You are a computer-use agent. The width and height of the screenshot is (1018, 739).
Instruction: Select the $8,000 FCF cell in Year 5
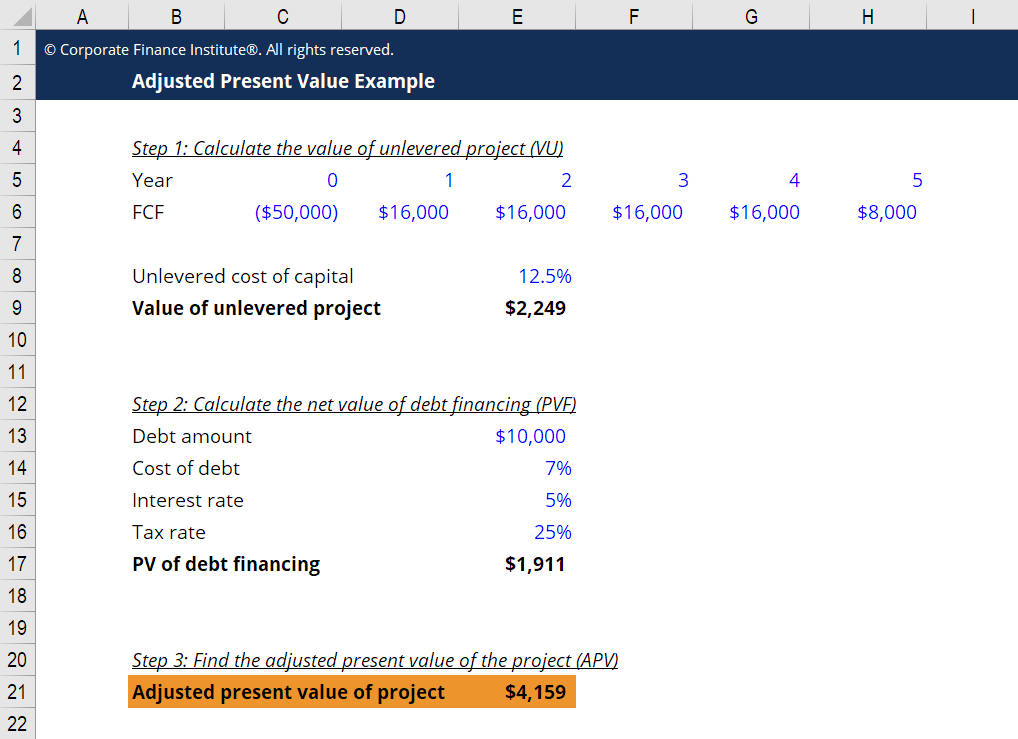point(886,212)
